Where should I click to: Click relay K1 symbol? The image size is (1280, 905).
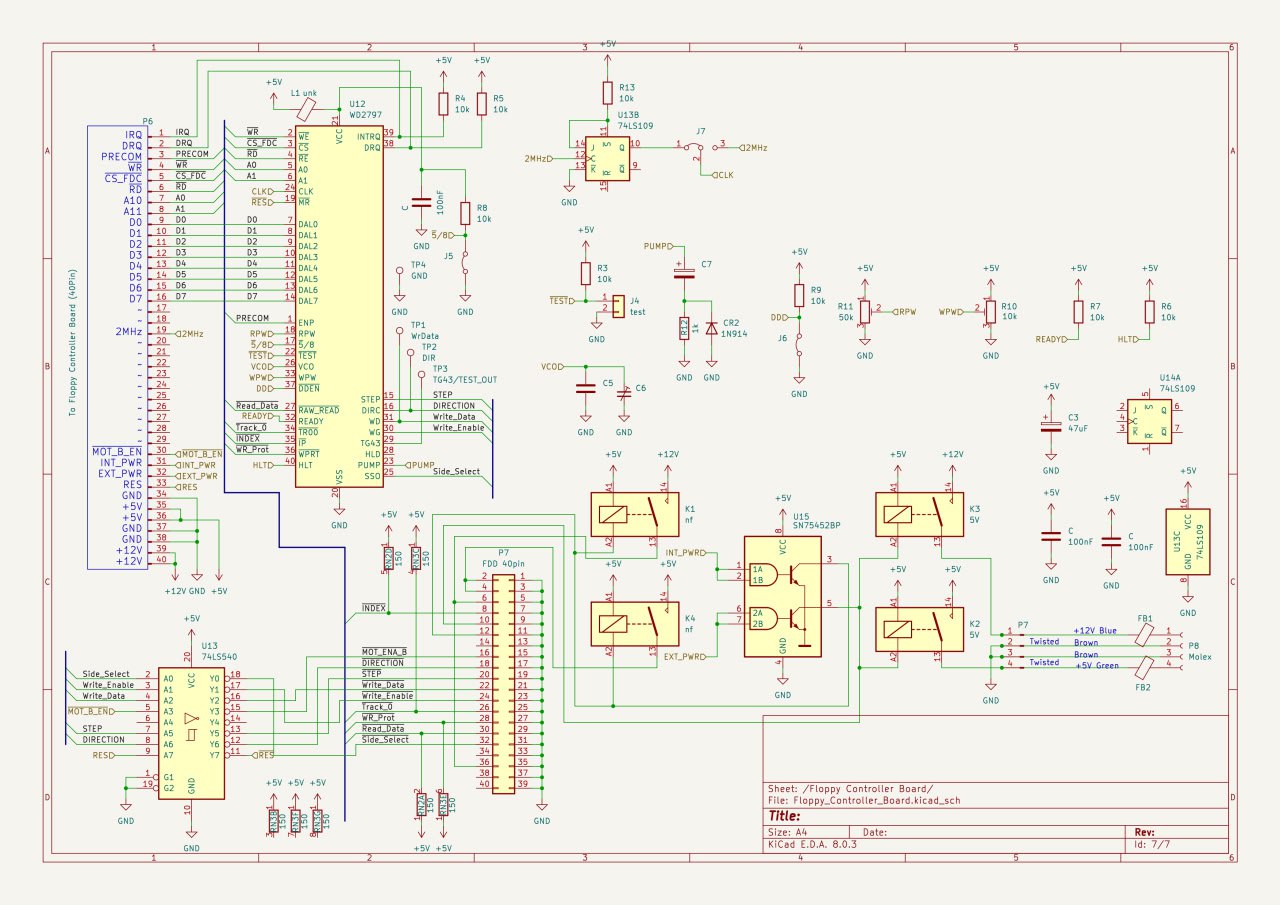pyautogui.click(x=633, y=516)
